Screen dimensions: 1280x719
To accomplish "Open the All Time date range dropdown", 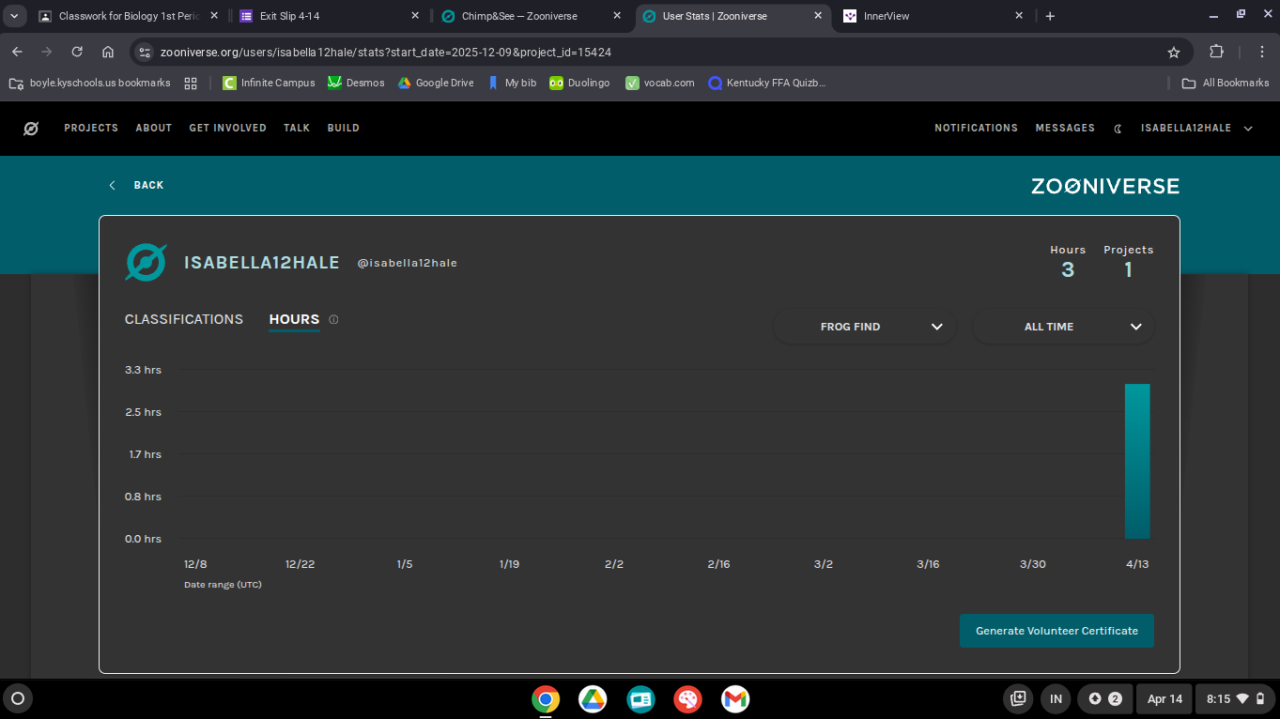I will (1063, 327).
